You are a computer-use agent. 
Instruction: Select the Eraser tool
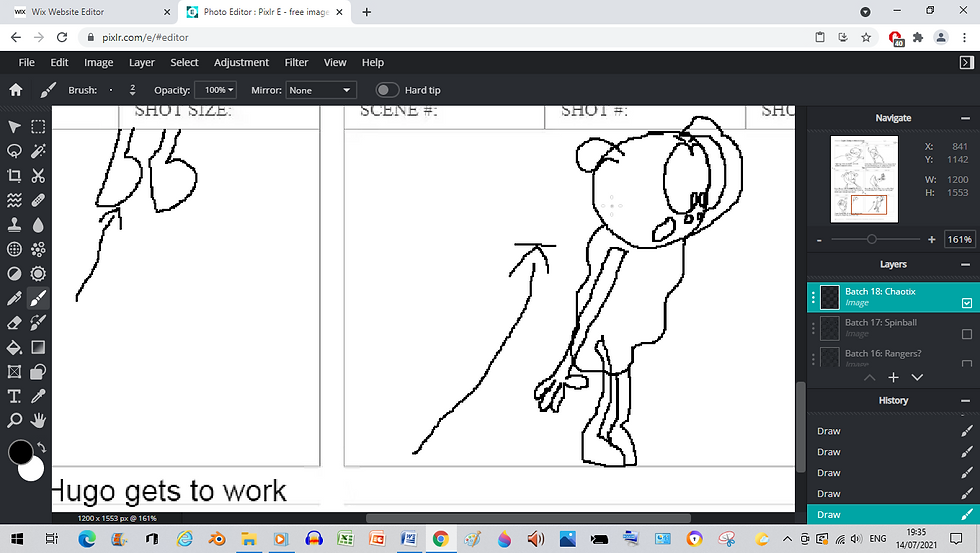(14, 322)
